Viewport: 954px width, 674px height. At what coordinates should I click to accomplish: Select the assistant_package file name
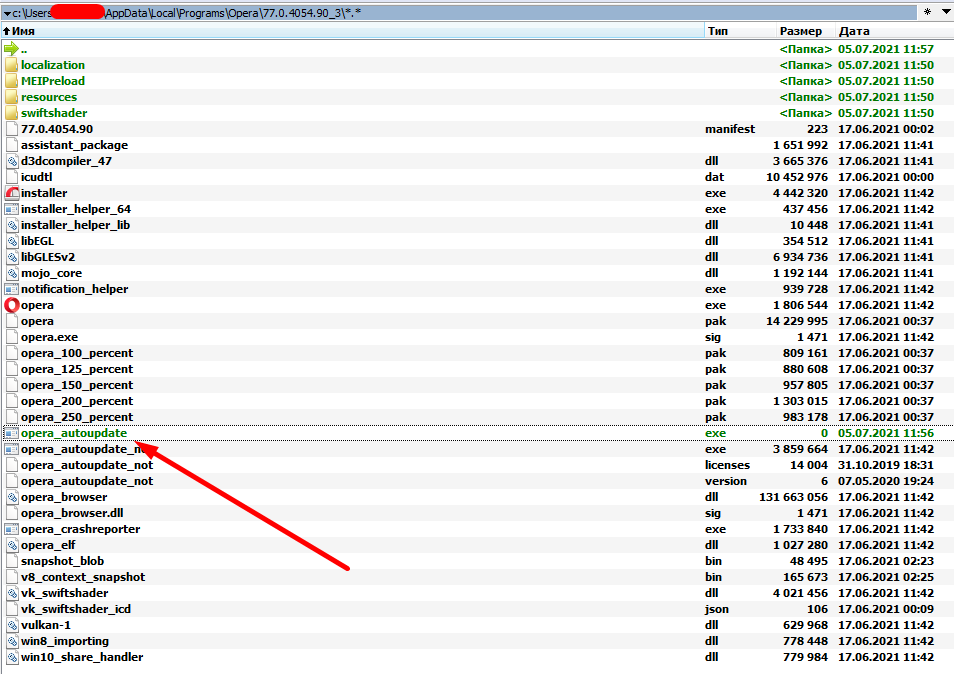click(74, 145)
